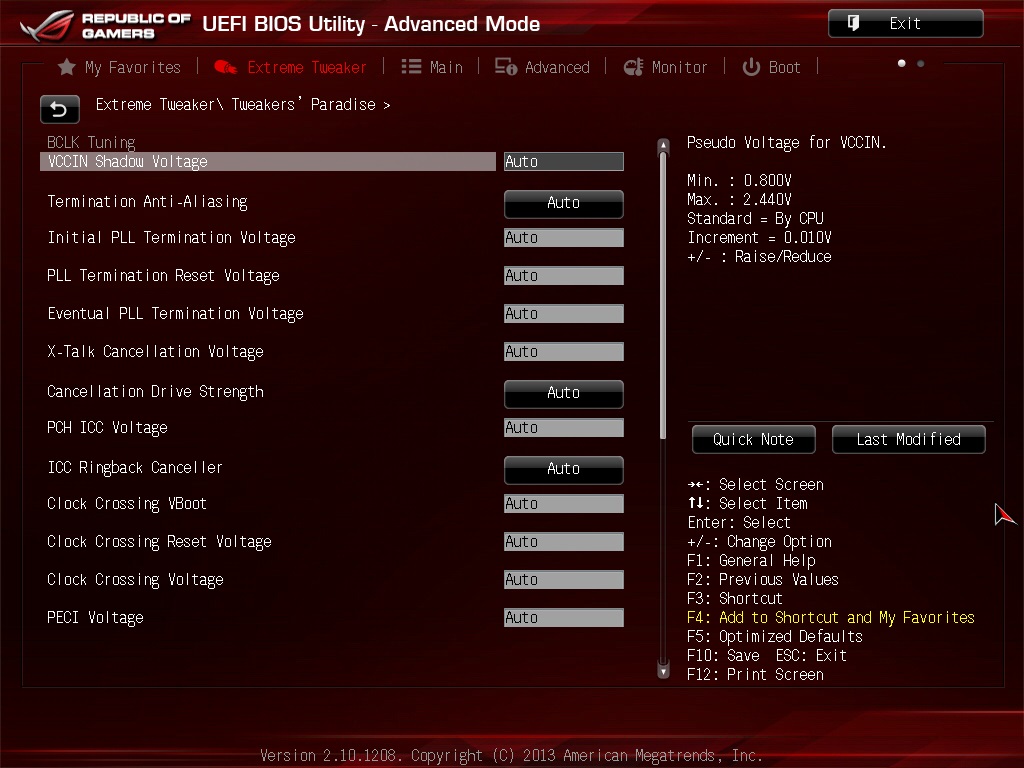Click the scrollbar up arrow
The image size is (1024, 768).
(x=664, y=145)
